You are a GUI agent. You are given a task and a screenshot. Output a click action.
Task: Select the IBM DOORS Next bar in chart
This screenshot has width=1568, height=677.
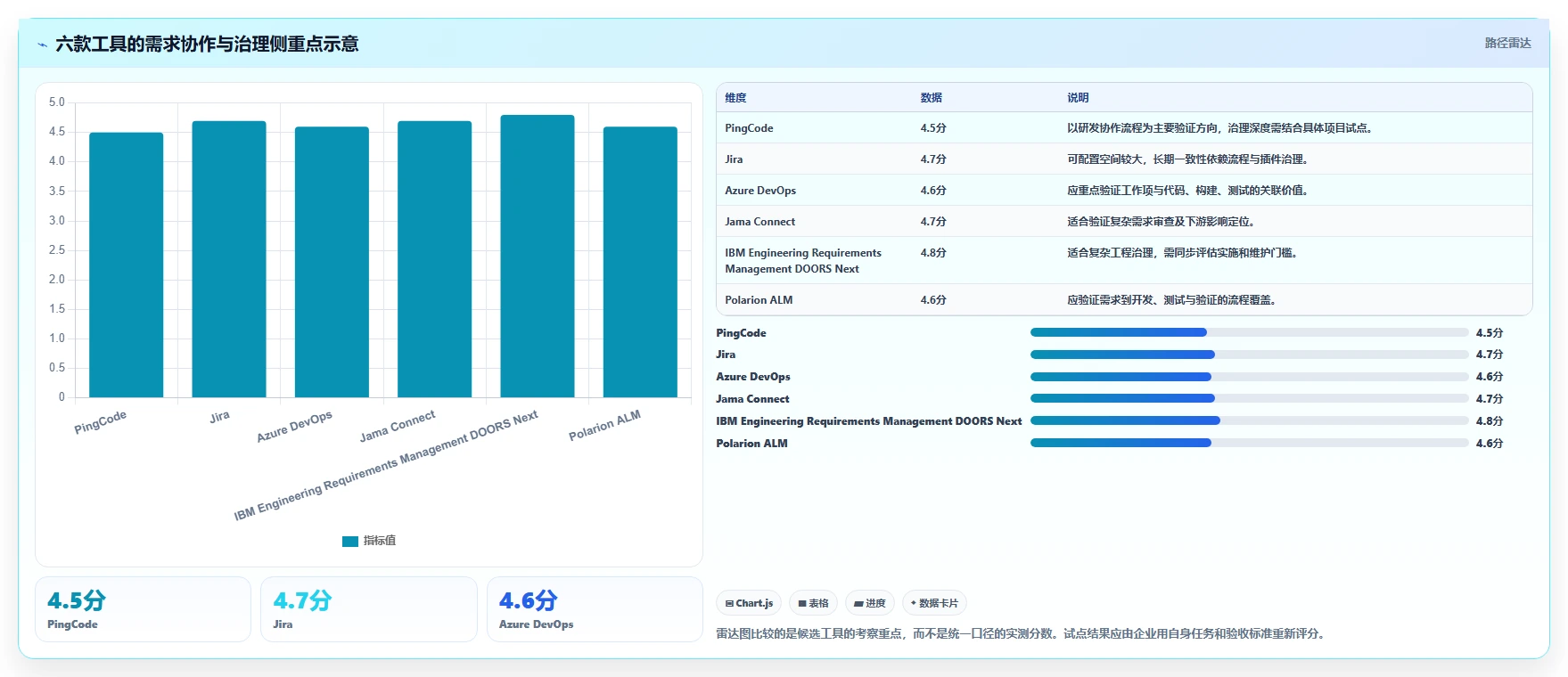point(538,256)
